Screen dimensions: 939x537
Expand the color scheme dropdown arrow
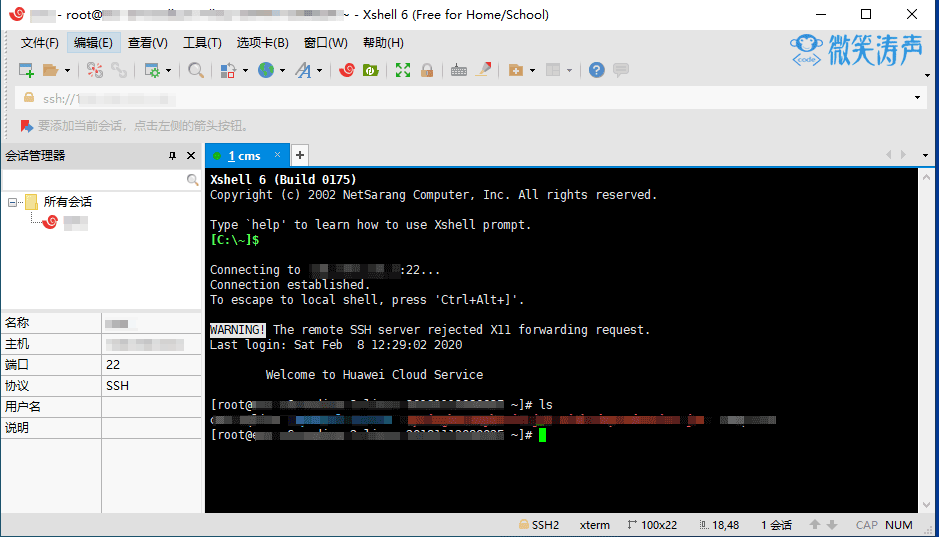click(245, 71)
